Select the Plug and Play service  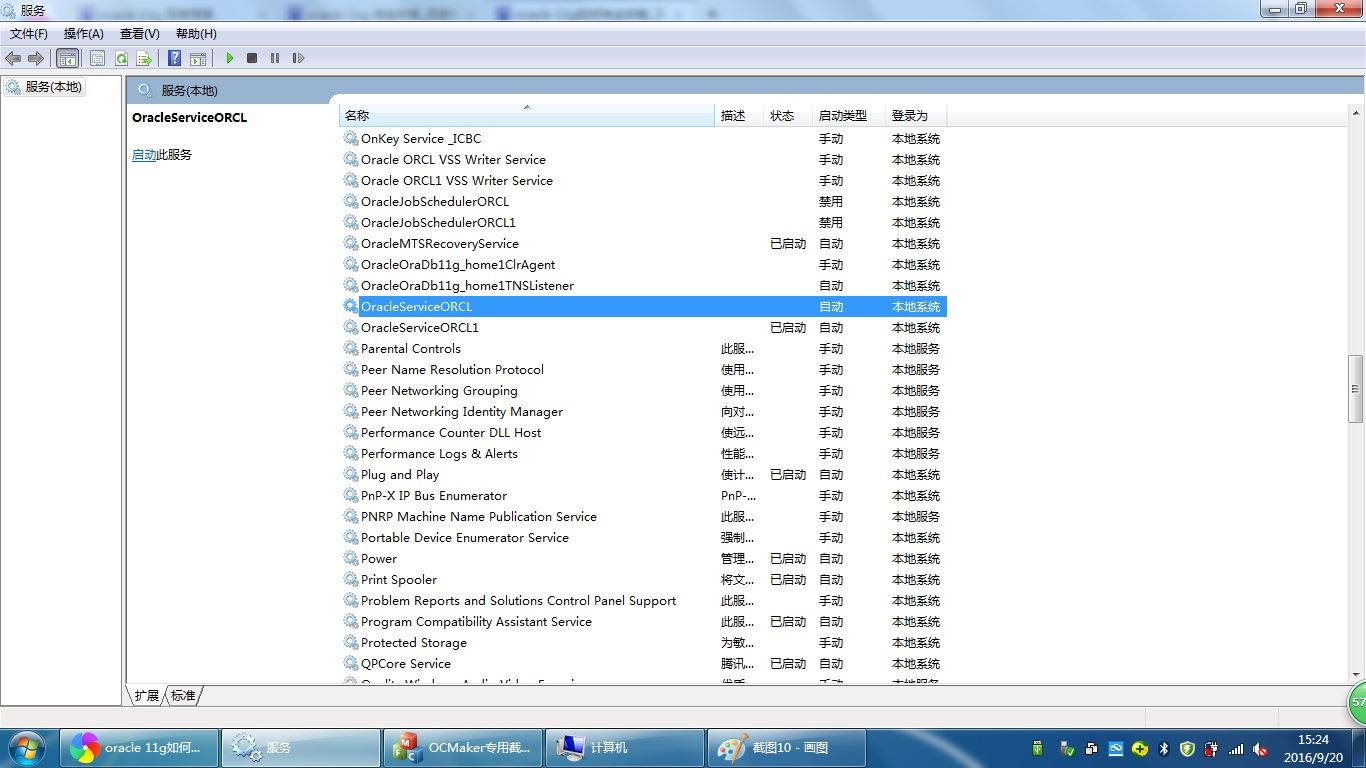(x=643, y=475)
